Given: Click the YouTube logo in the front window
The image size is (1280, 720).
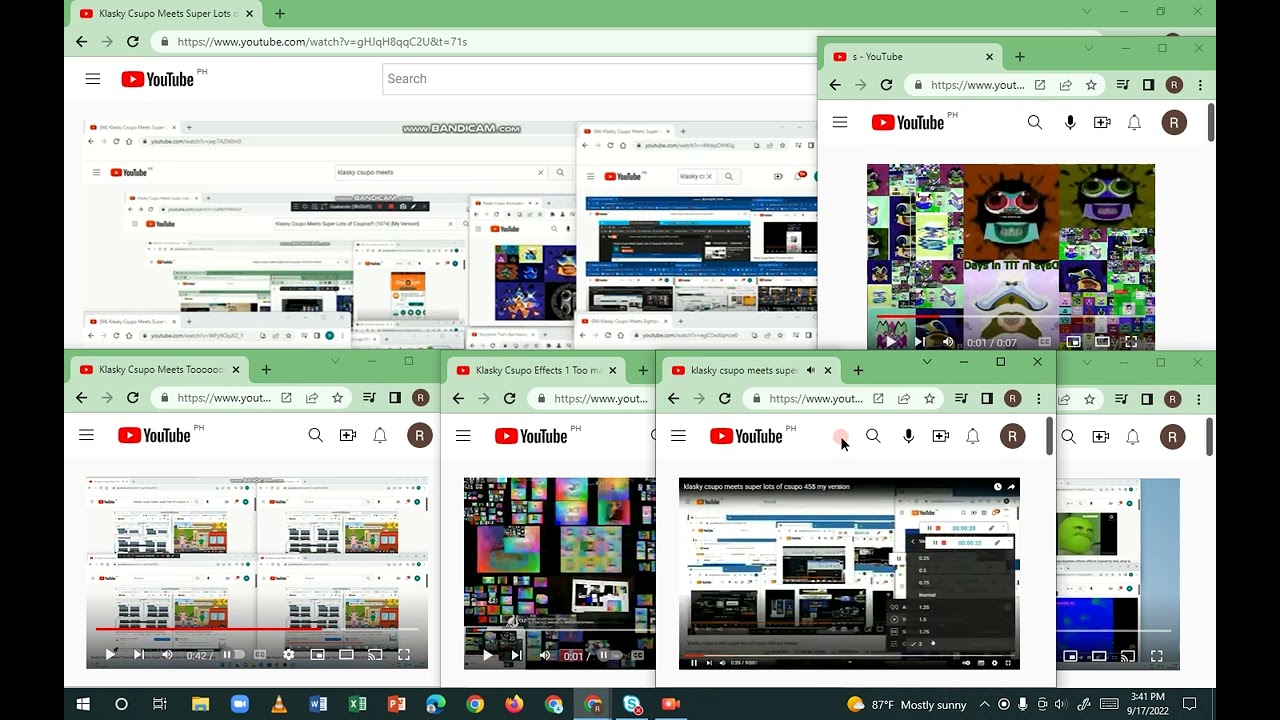Looking at the screenshot, I should click(x=746, y=436).
